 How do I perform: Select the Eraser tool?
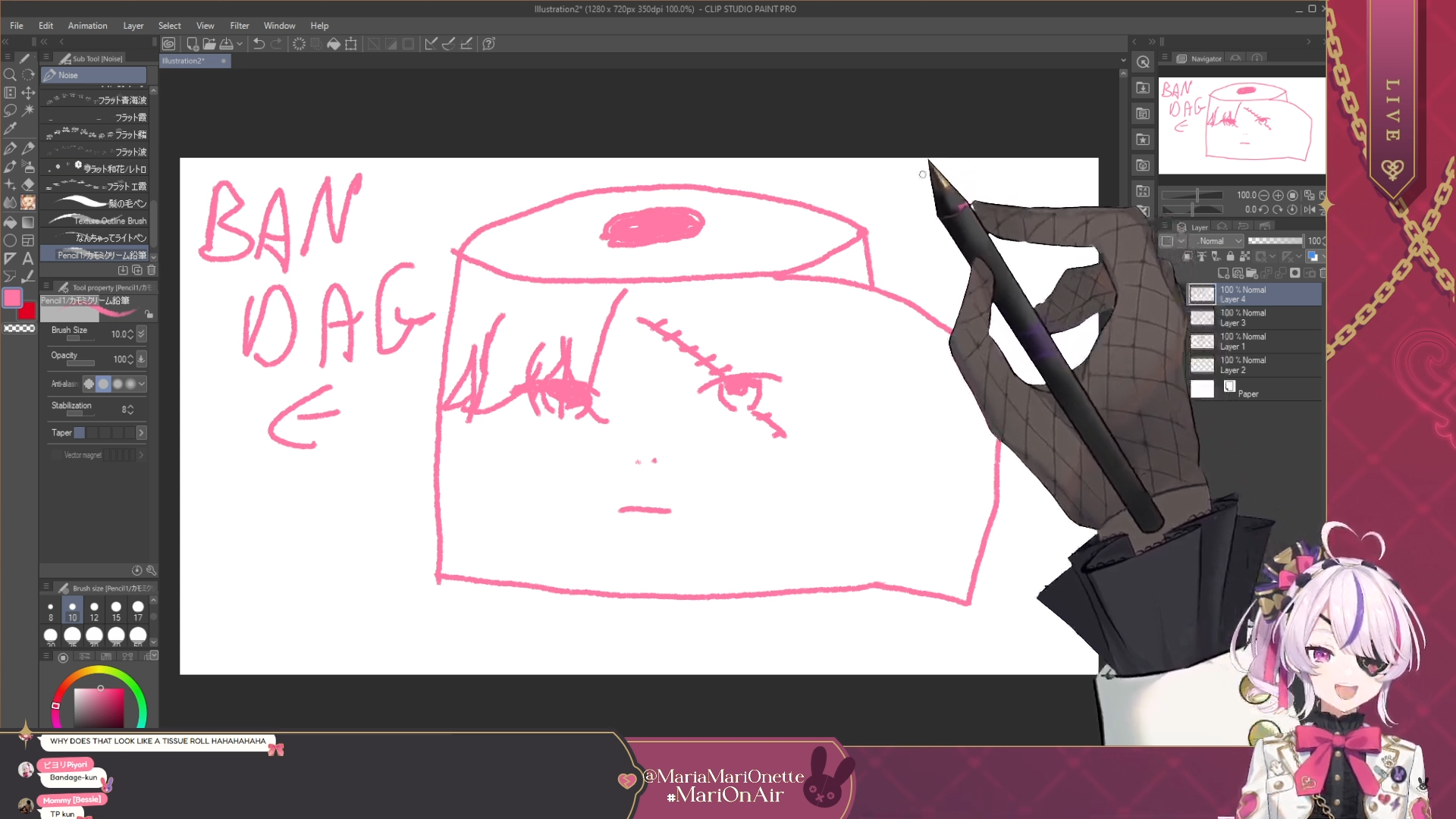click(x=28, y=184)
